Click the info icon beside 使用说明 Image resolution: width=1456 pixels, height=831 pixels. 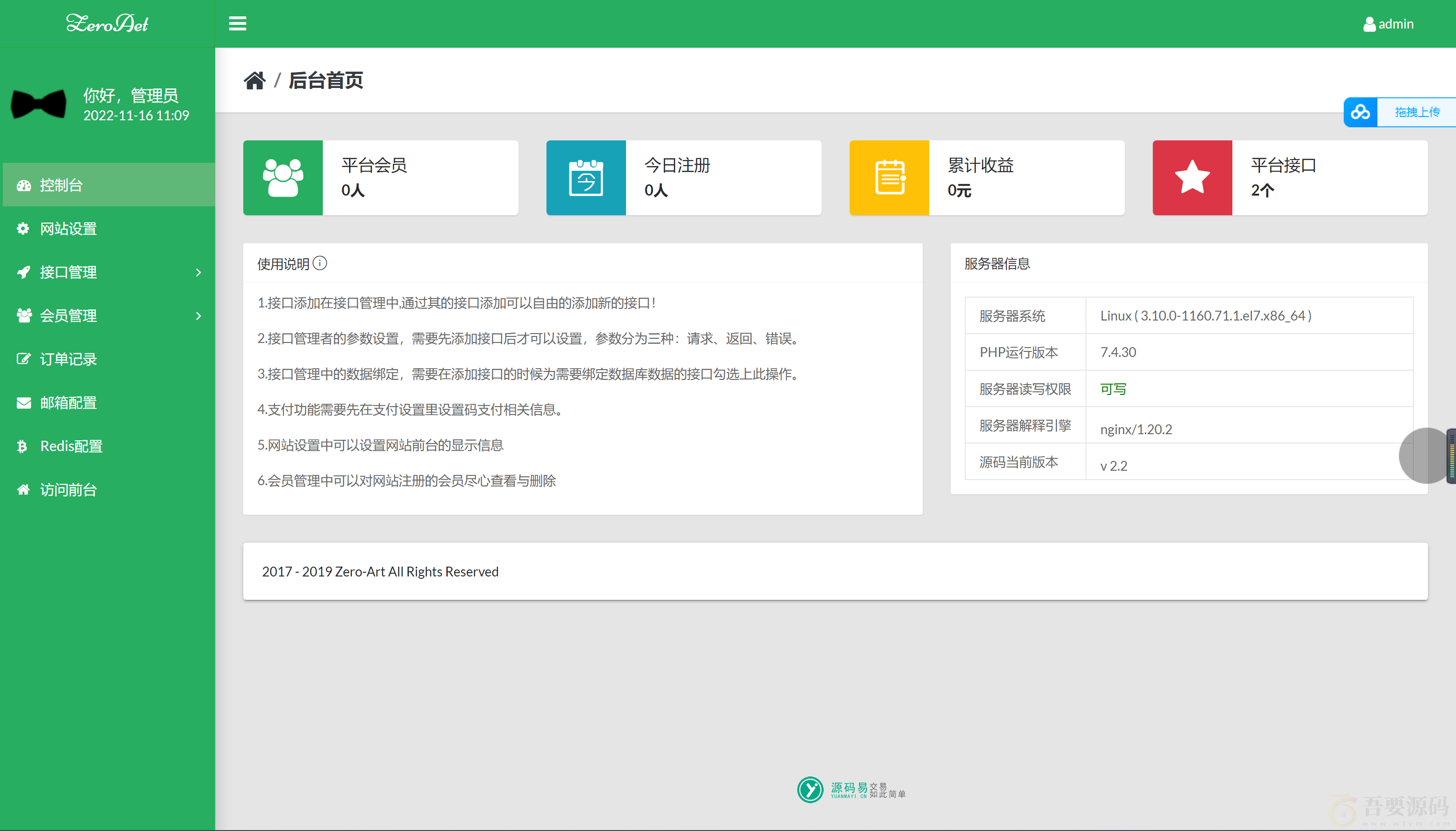click(x=320, y=263)
